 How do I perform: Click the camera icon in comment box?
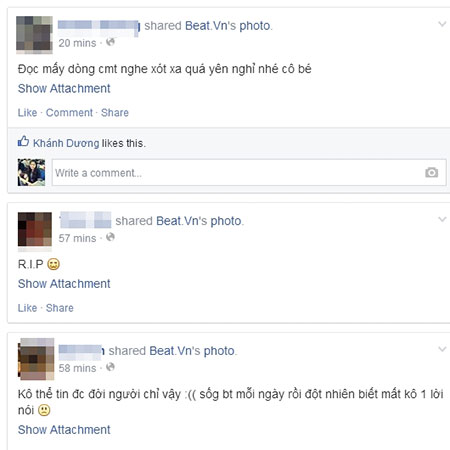pos(431,172)
